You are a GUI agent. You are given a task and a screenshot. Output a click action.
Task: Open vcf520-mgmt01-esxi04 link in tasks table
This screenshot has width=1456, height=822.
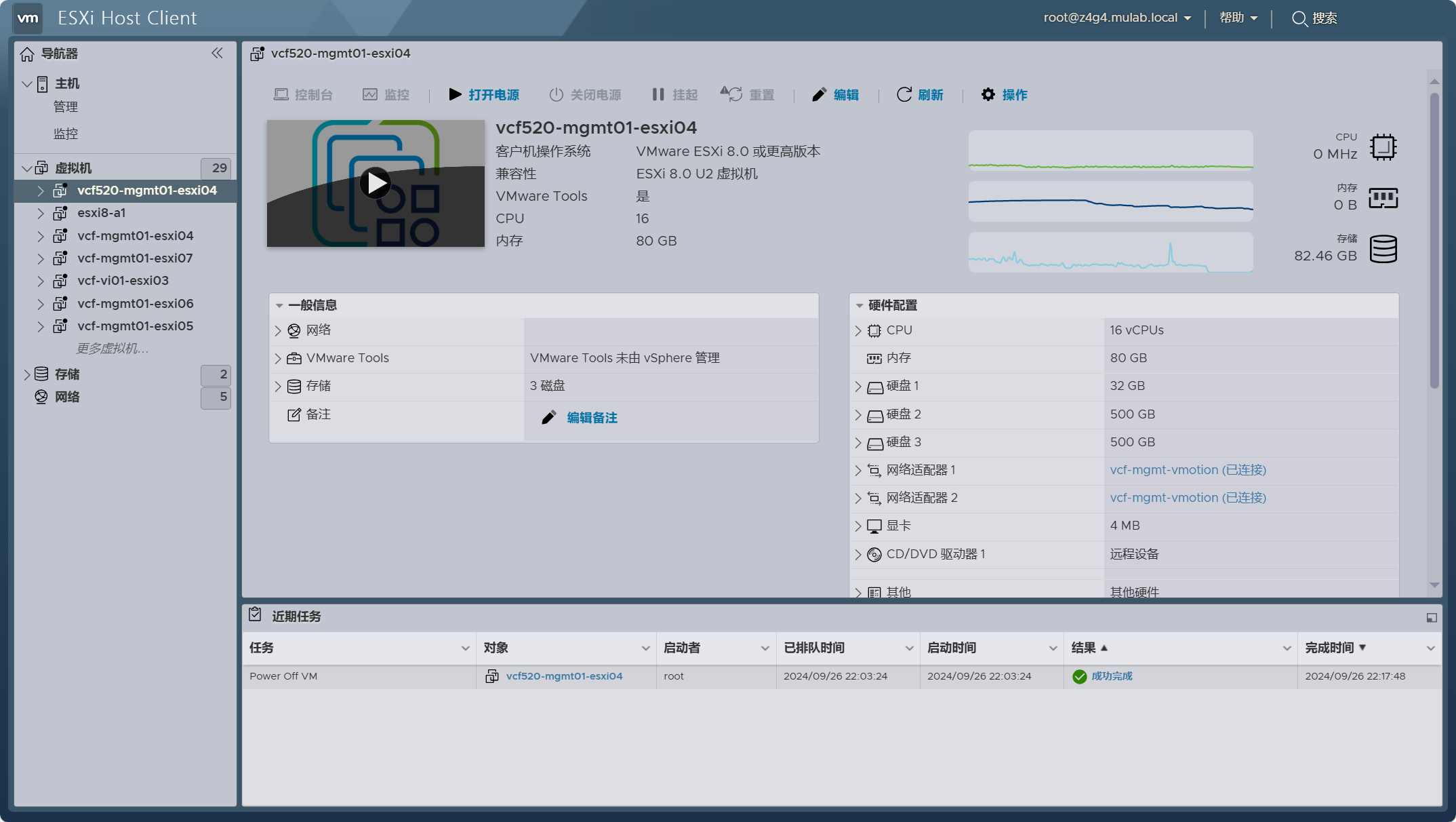[x=564, y=676]
